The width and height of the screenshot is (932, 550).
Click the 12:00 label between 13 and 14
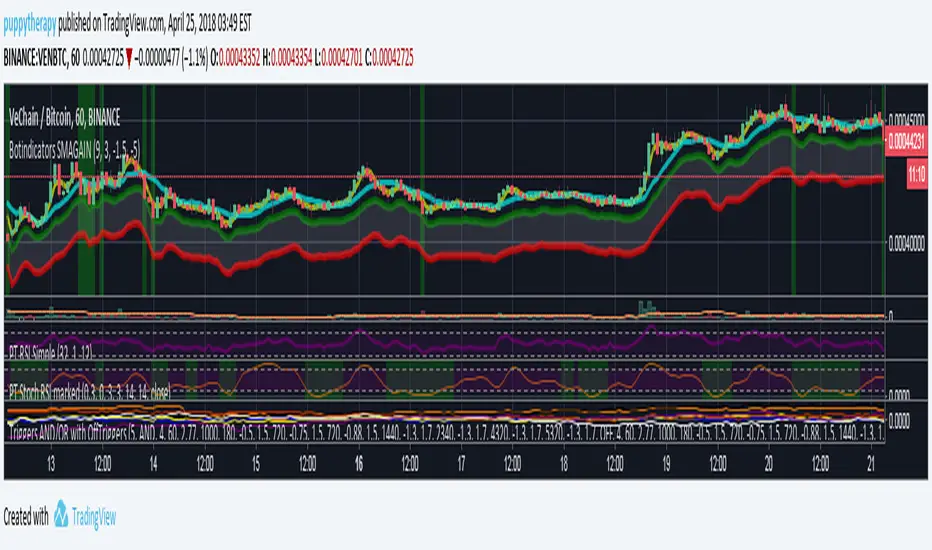102,463
